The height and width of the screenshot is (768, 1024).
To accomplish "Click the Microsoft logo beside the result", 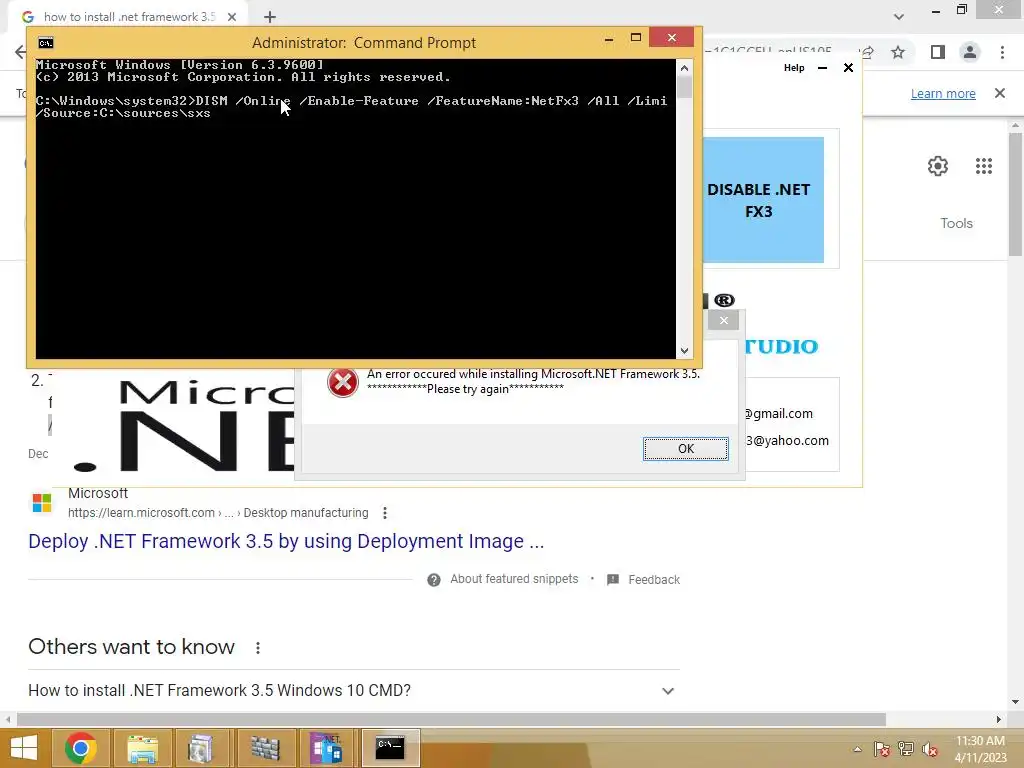I will [x=42, y=503].
